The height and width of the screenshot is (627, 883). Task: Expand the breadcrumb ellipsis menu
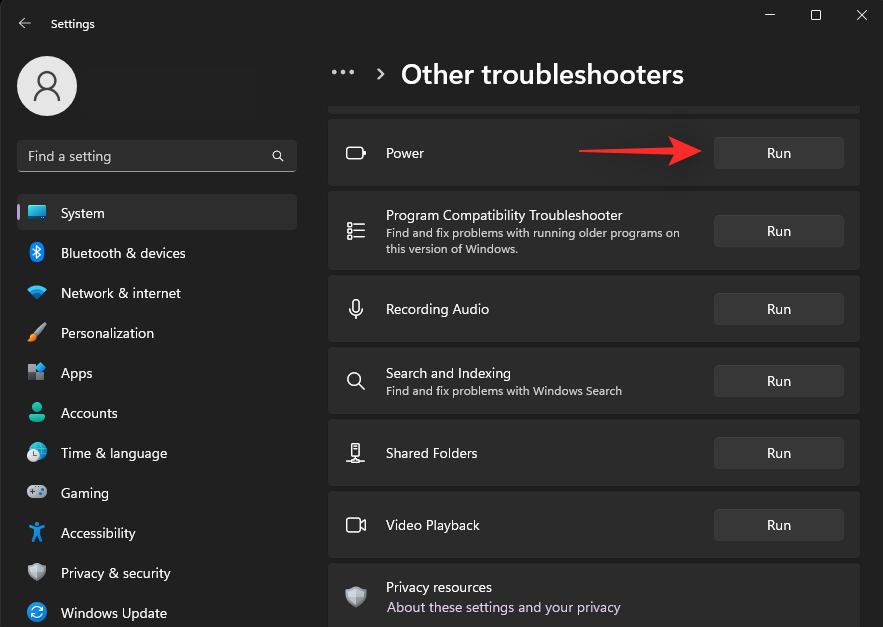point(343,73)
